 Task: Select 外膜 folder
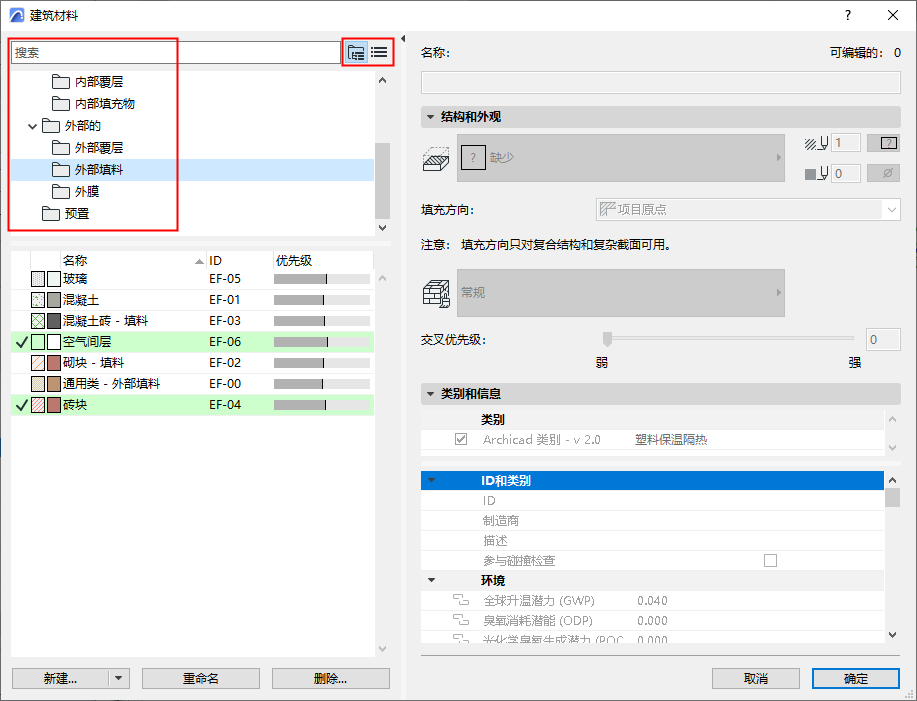point(75,191)
